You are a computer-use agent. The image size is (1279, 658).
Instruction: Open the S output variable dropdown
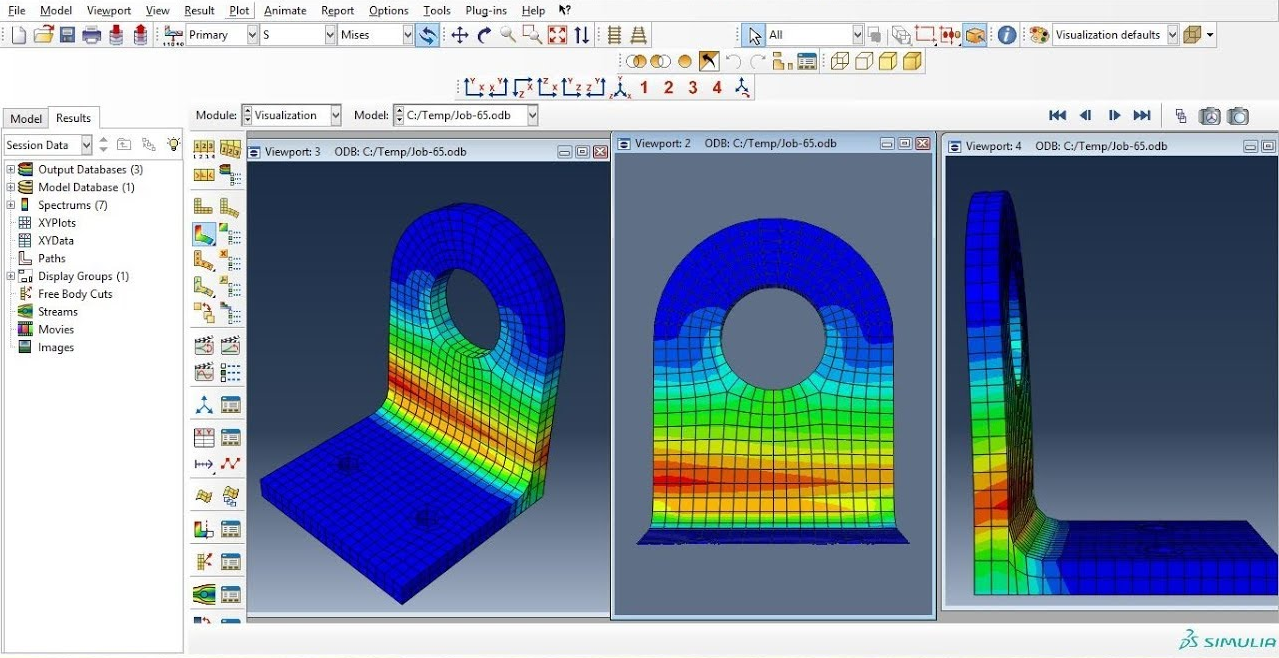click(x=330, y=35)
